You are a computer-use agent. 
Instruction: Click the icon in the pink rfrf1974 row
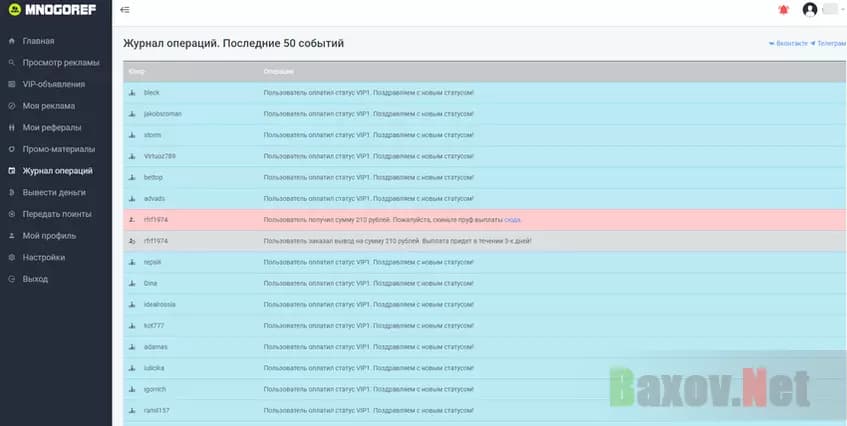tap(132, 220)
